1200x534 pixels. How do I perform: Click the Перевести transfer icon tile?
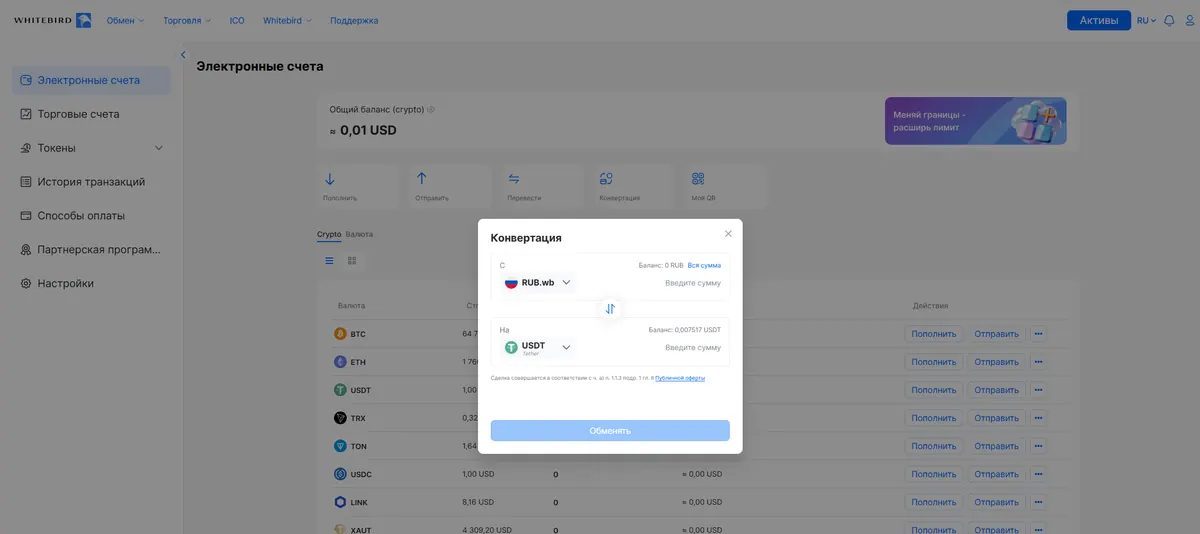pos(514,179)
